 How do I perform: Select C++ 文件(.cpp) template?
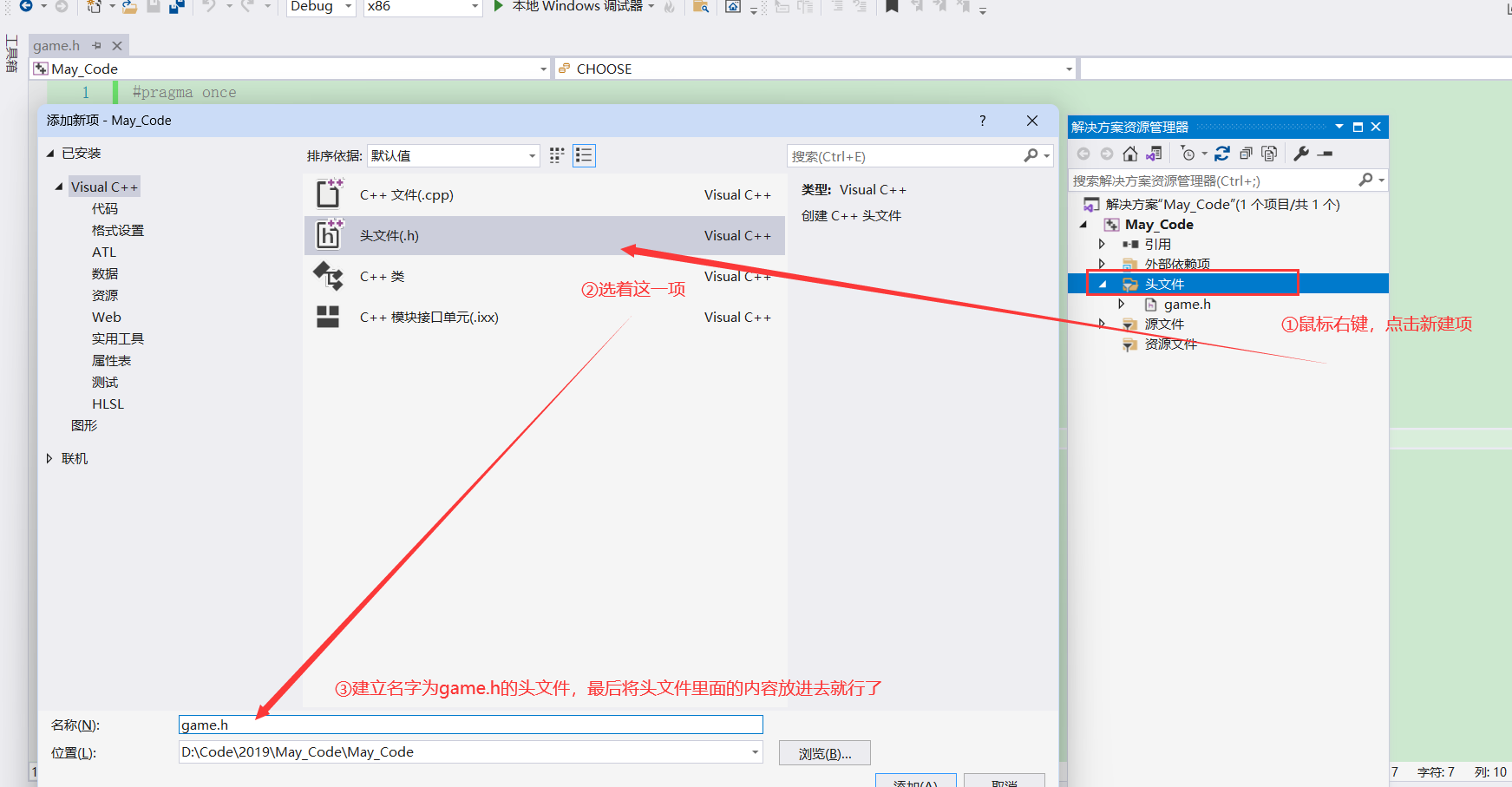click(x=544, y=194)
